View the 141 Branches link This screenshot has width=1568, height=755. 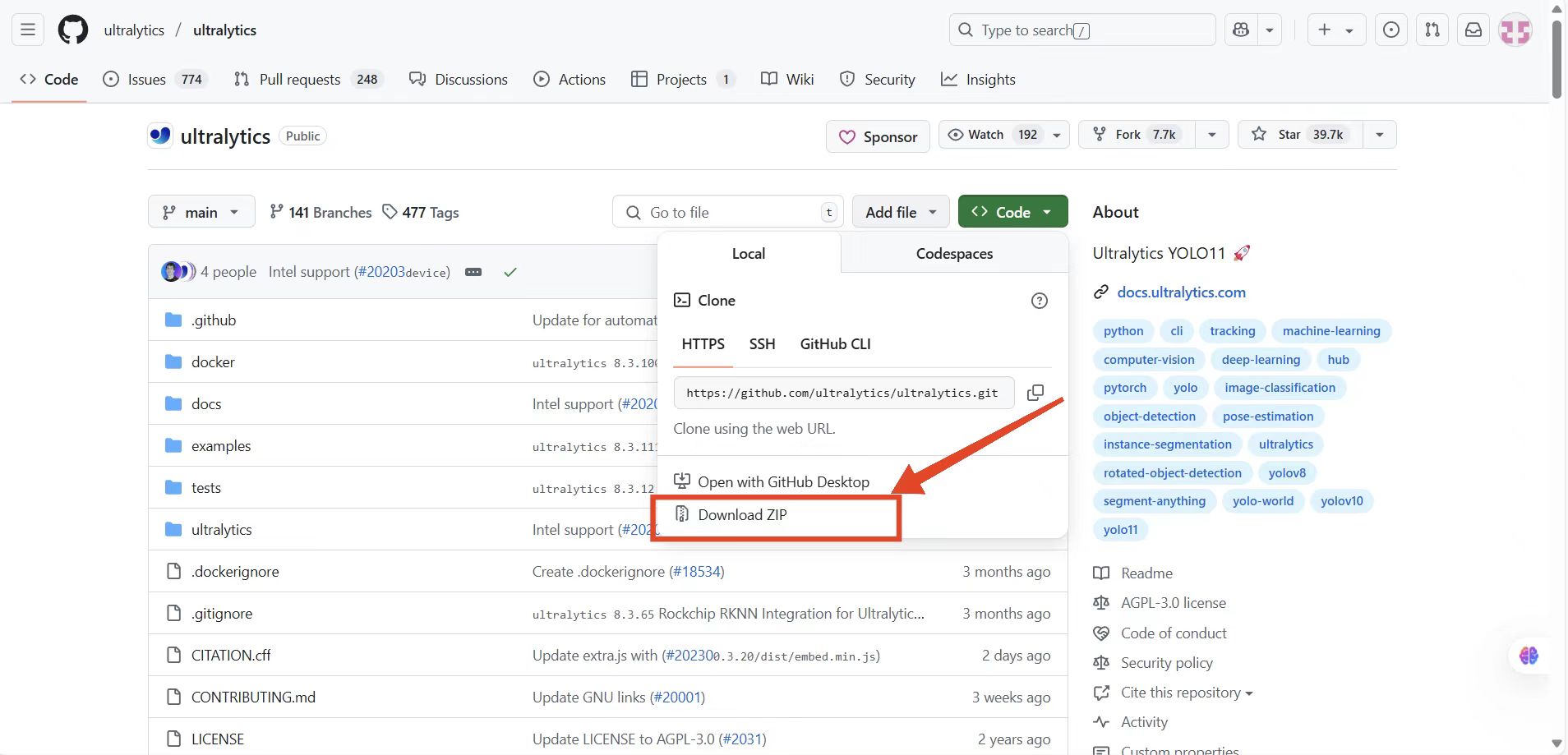[321, 212]
